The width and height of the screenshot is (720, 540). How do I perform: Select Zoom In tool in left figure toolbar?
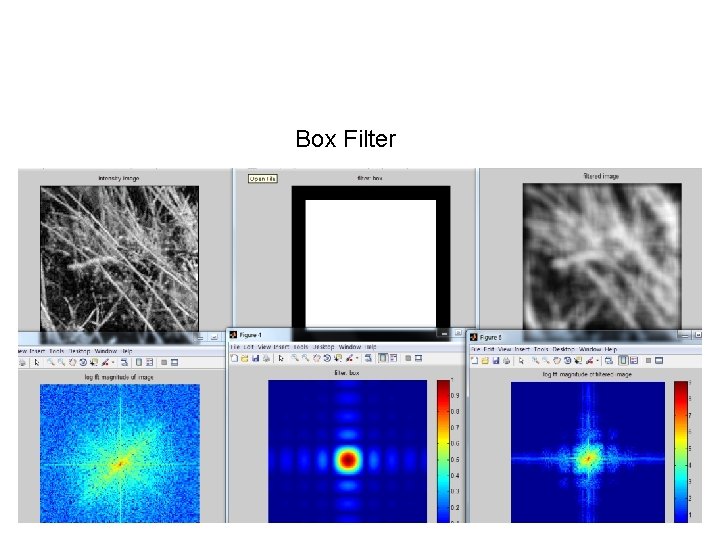click(x=51, y=363)
